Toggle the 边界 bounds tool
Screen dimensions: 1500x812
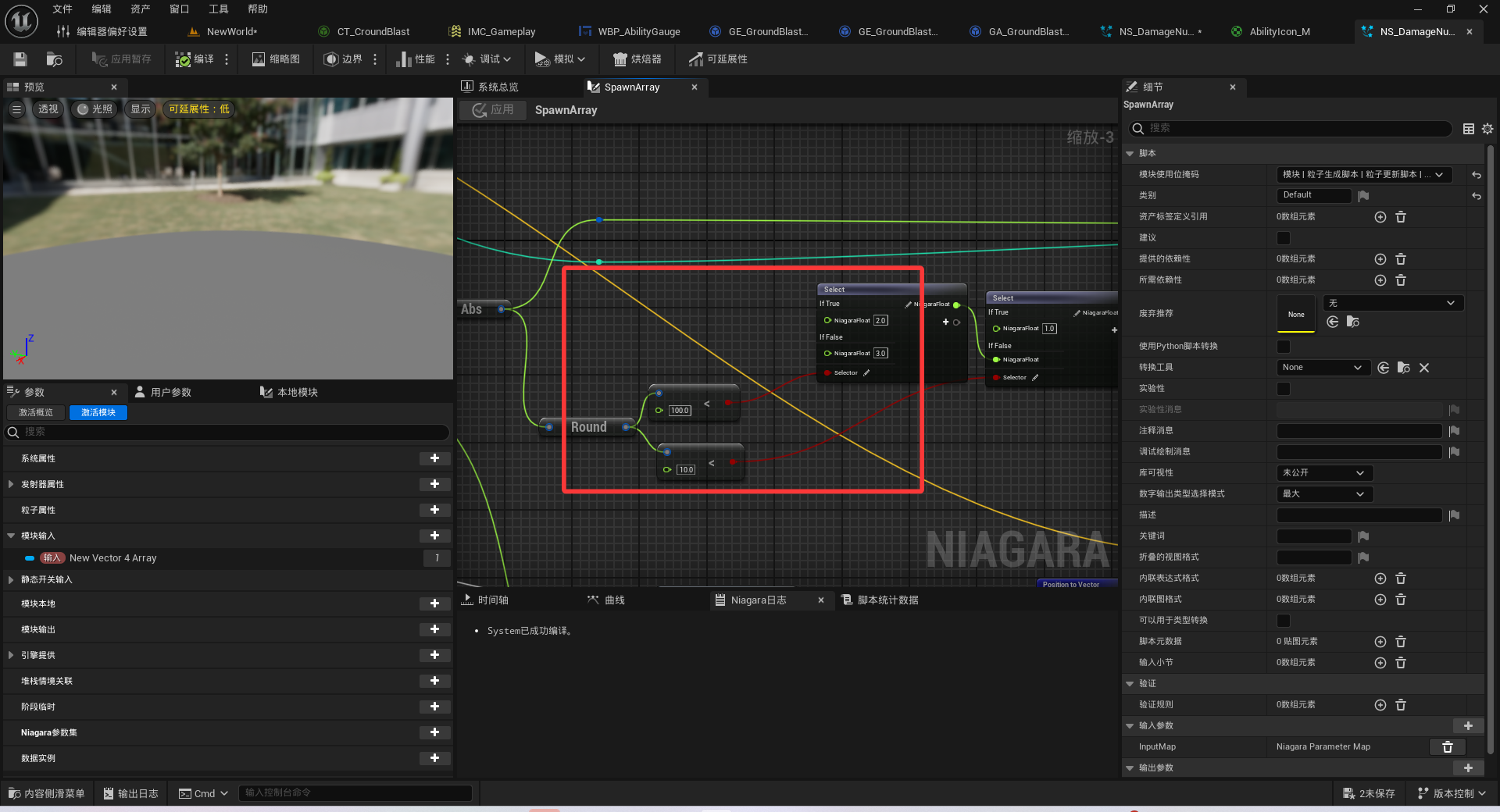pos(343,59)
